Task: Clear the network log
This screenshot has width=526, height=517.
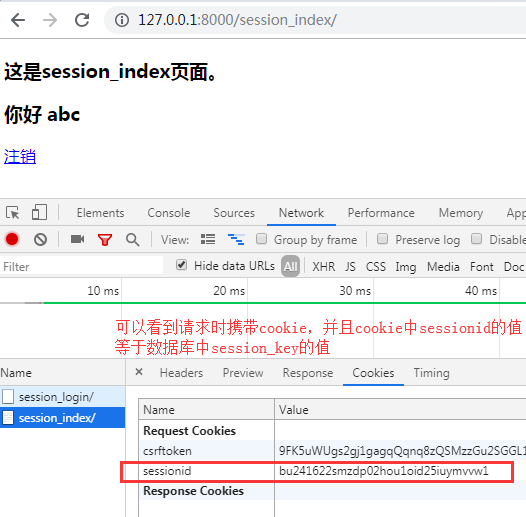Action: 40,240
